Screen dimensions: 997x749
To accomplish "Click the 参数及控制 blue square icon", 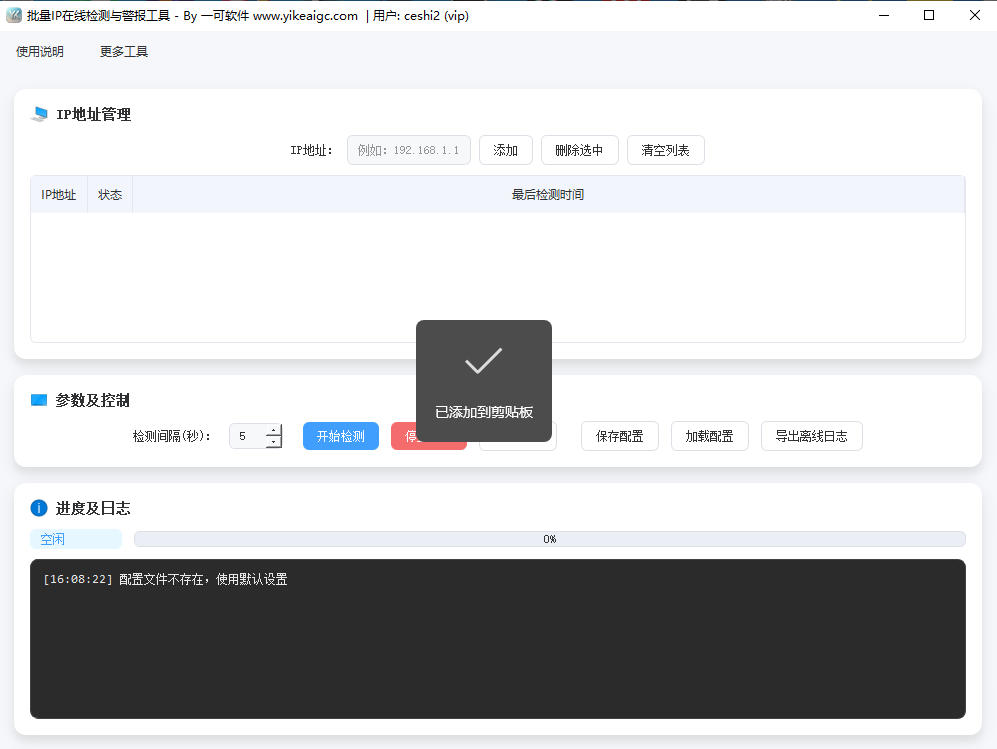I will pos(38,399).
